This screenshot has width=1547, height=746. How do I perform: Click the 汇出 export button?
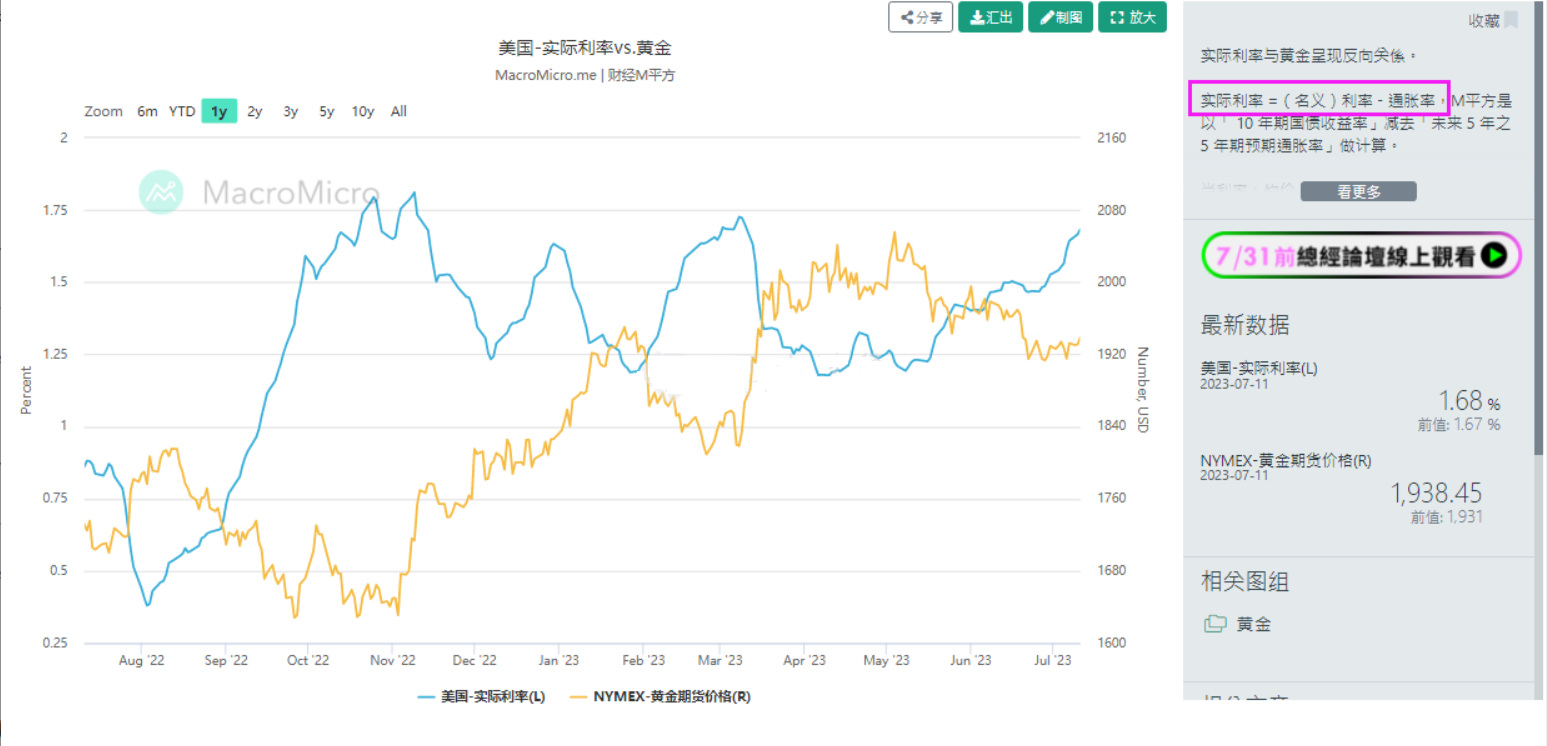tap(990, 17)
